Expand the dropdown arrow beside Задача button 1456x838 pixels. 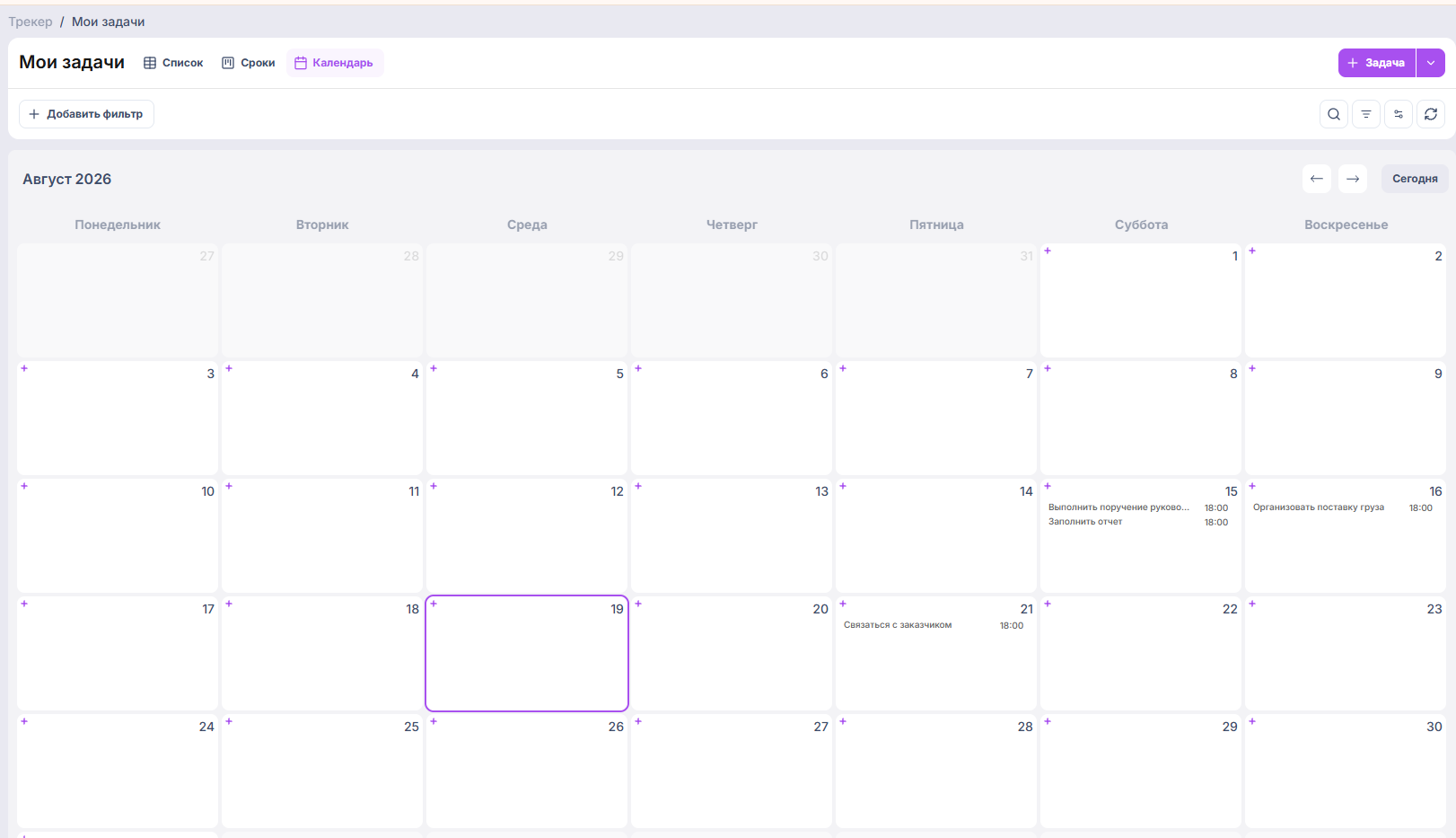coord(1431,63)
